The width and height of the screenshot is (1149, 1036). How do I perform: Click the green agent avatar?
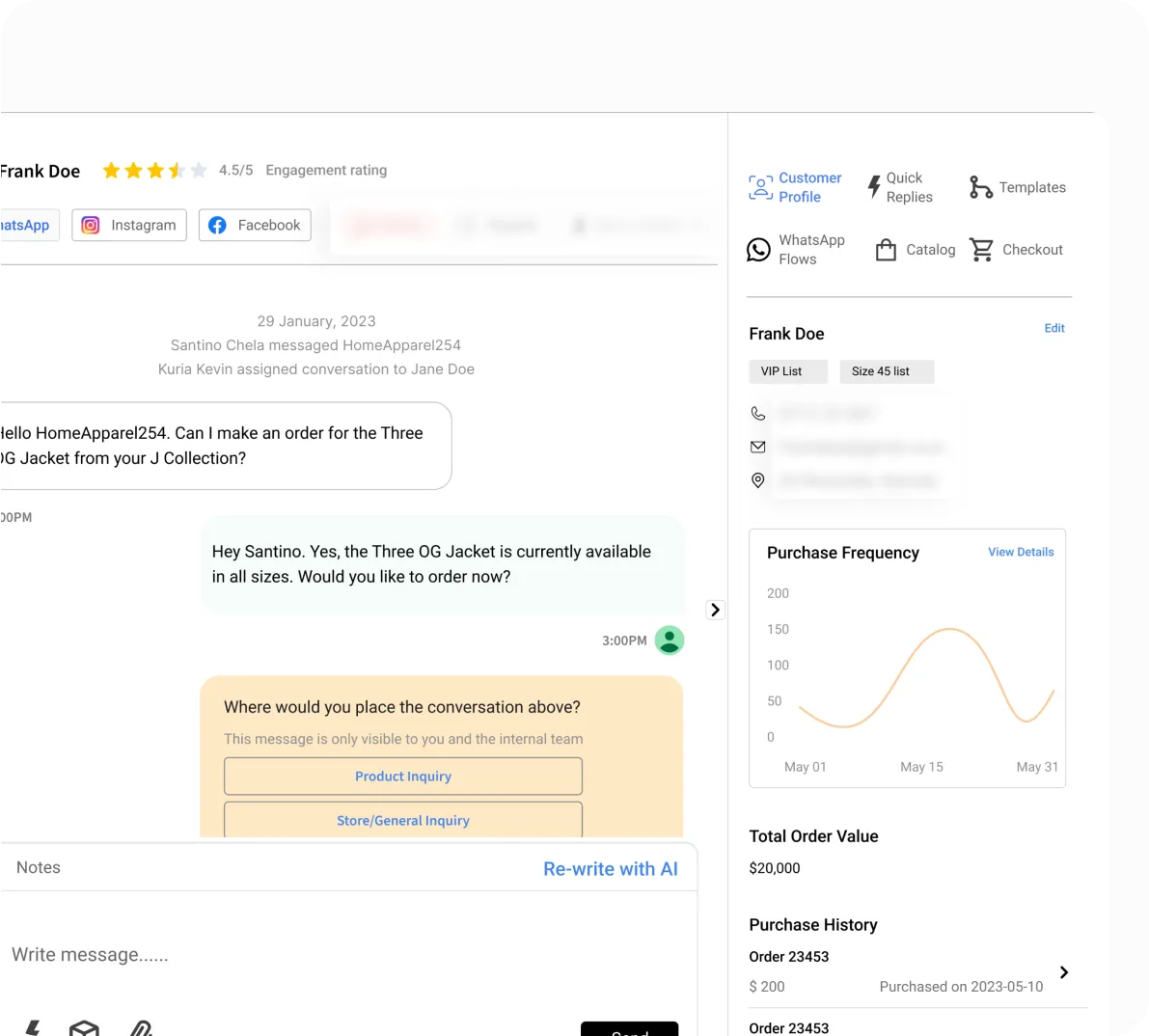[x=670, y=640]
